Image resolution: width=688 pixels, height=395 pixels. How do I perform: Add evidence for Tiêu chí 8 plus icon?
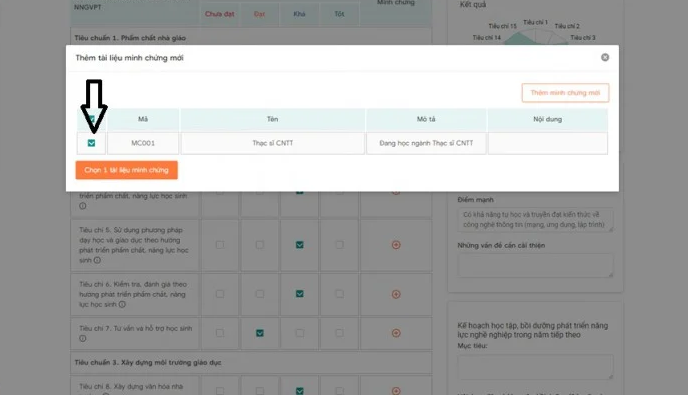coord(396,391)
